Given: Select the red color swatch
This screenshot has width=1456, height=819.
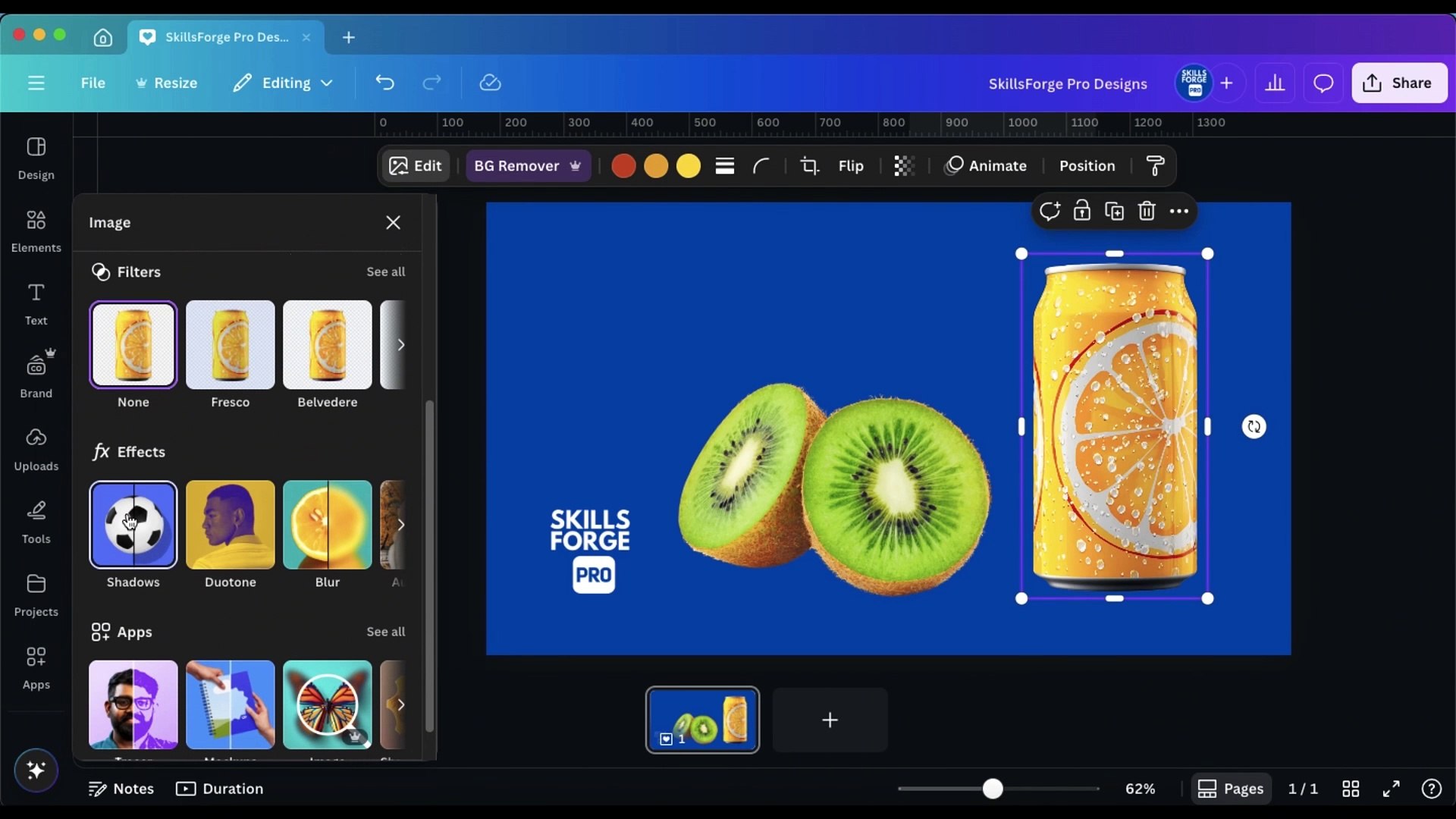Looking at the screenshot, I should click(623, 165).
